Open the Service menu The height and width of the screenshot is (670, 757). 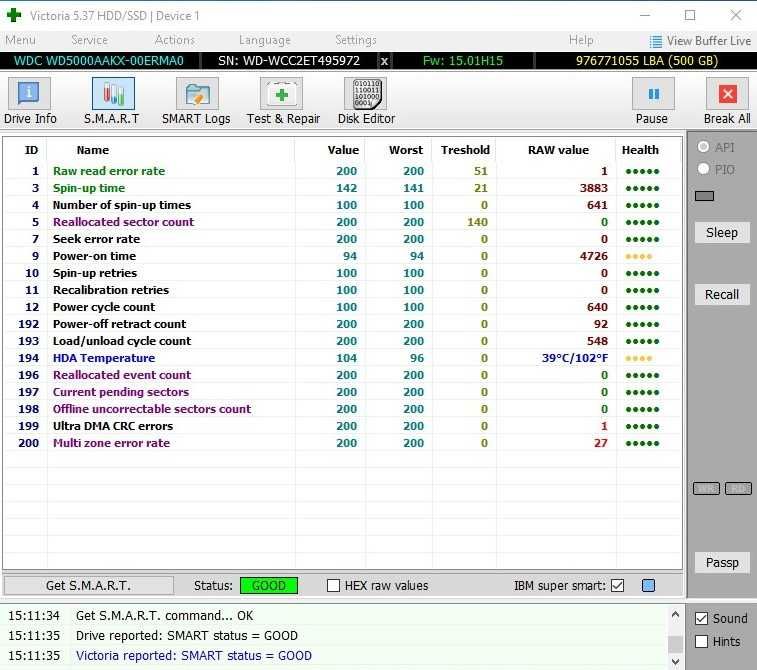click(89, 40)
